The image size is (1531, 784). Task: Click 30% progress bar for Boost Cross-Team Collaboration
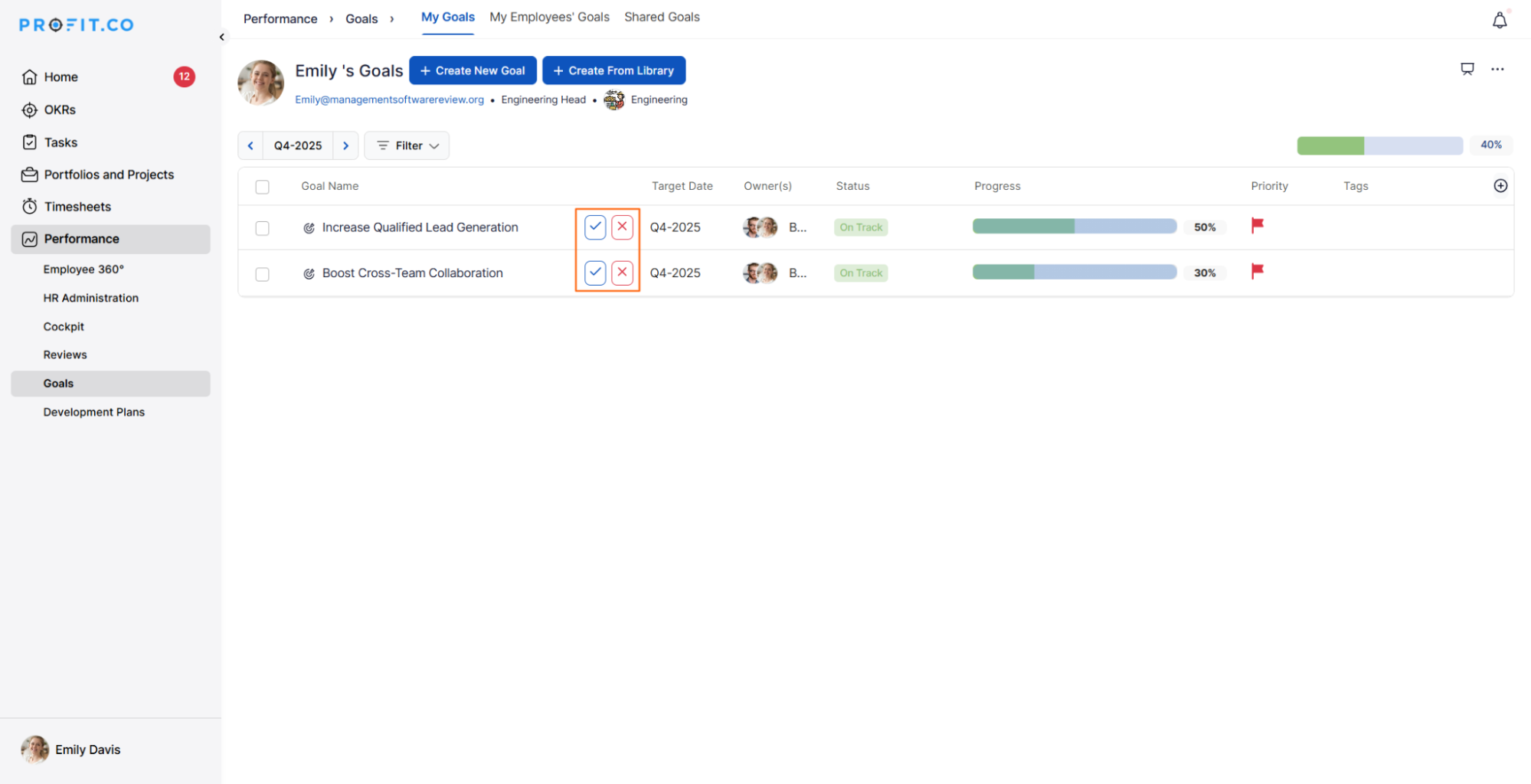click(x=1075, y=273)
